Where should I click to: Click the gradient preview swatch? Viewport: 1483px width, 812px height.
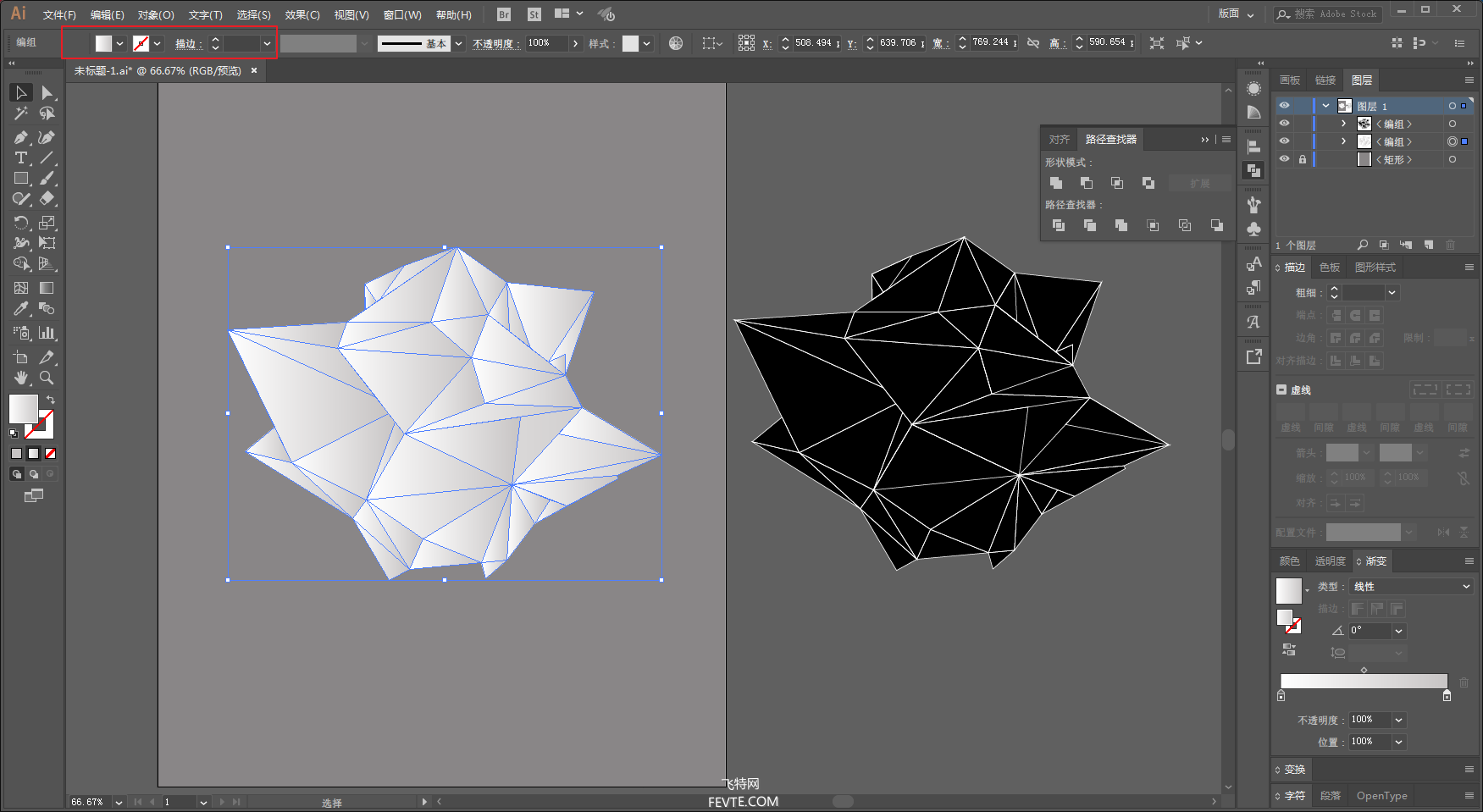[1288, 591]
